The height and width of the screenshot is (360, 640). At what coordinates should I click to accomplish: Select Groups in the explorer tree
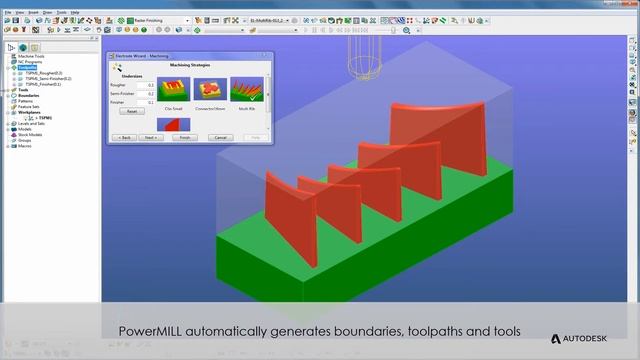pyautogui.click(x=24, y=140)
